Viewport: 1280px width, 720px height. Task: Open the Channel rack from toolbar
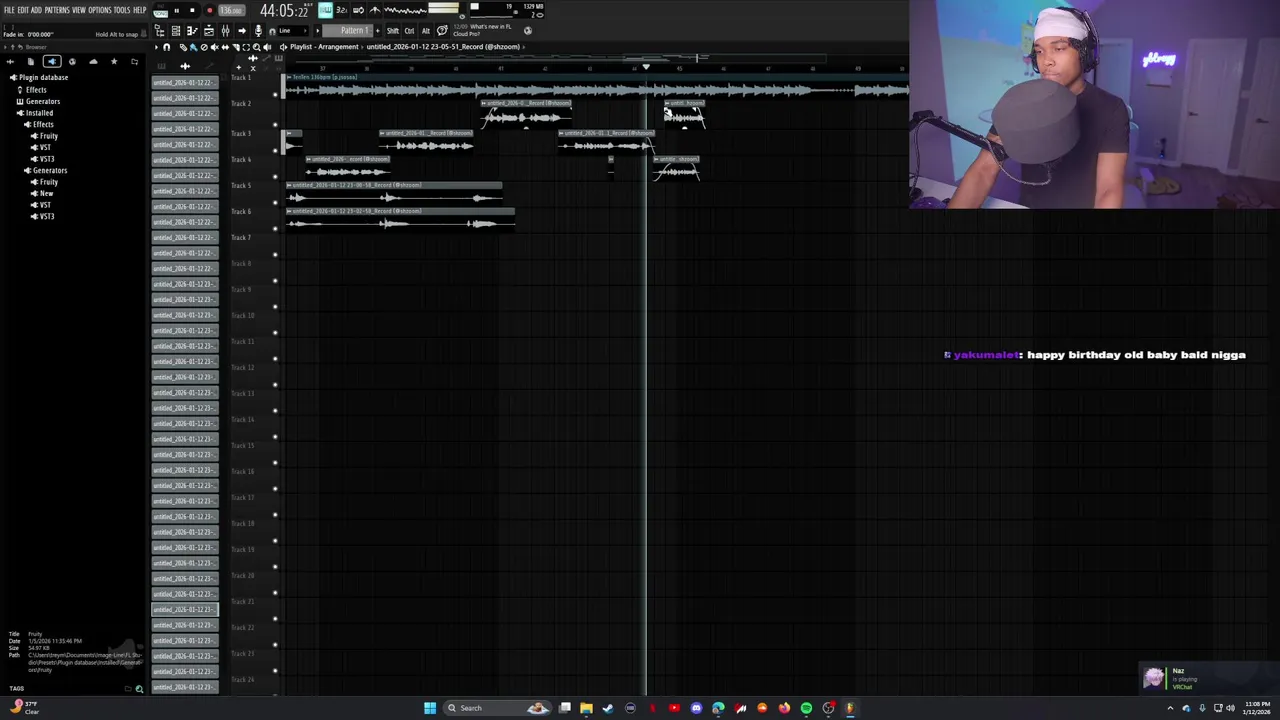pos(176,31)
